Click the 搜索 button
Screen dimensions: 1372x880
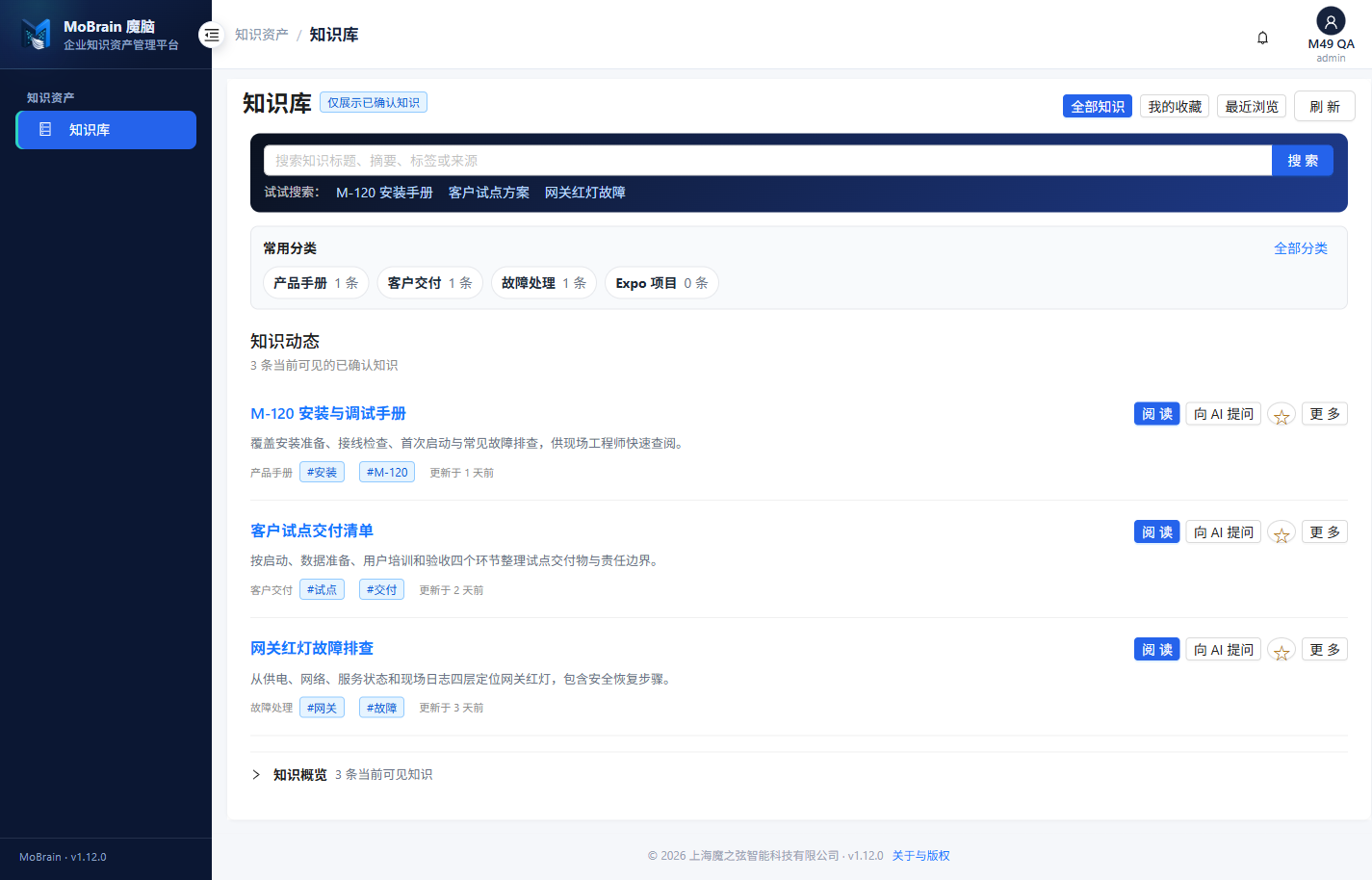[x=1303, y=161]
